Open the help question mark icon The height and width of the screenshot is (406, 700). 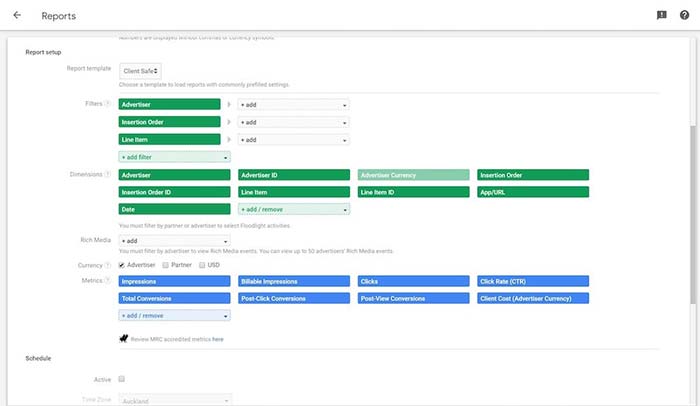pos(684,15)
